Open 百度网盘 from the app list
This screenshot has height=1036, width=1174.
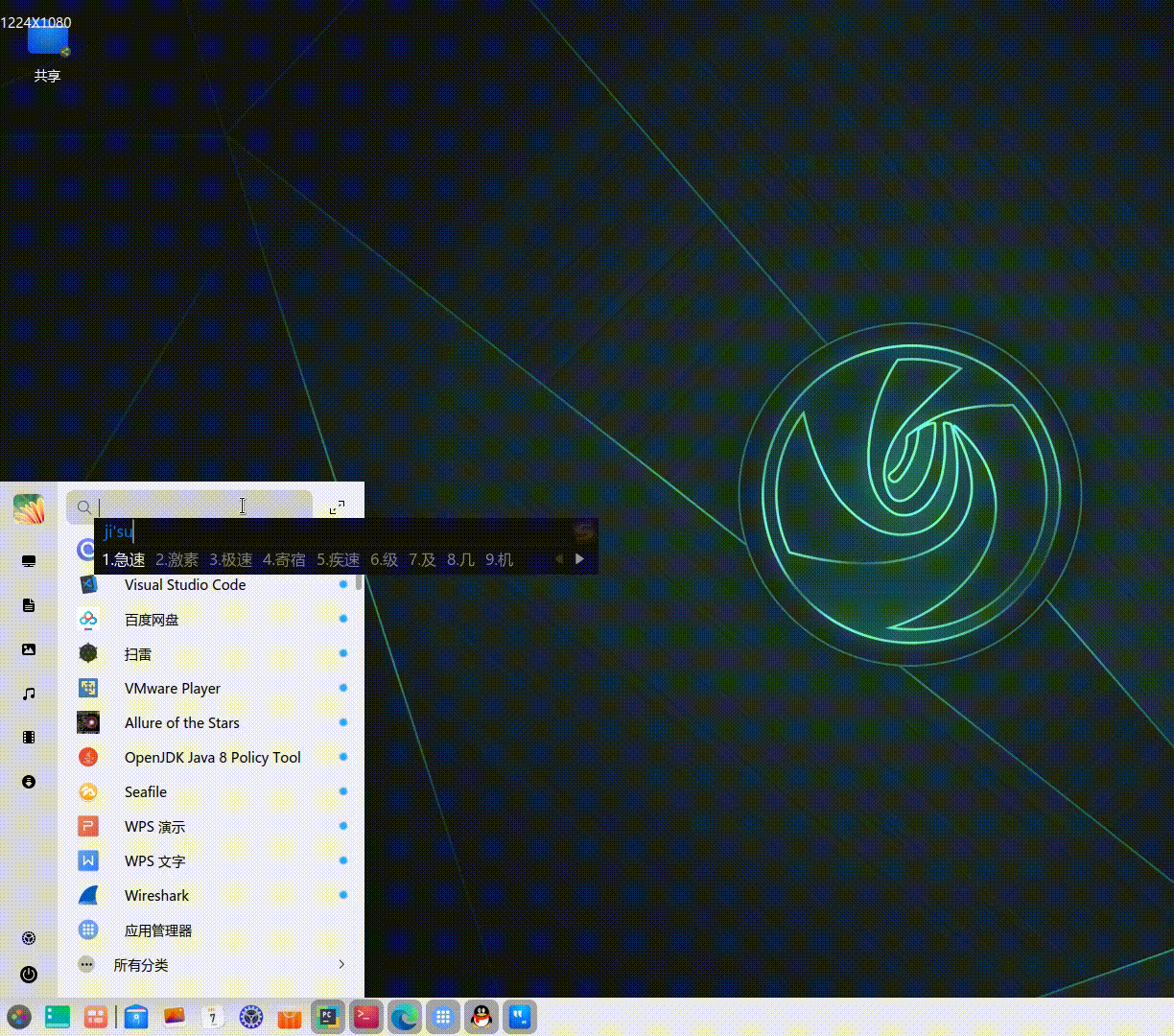[x=152, y=620]
